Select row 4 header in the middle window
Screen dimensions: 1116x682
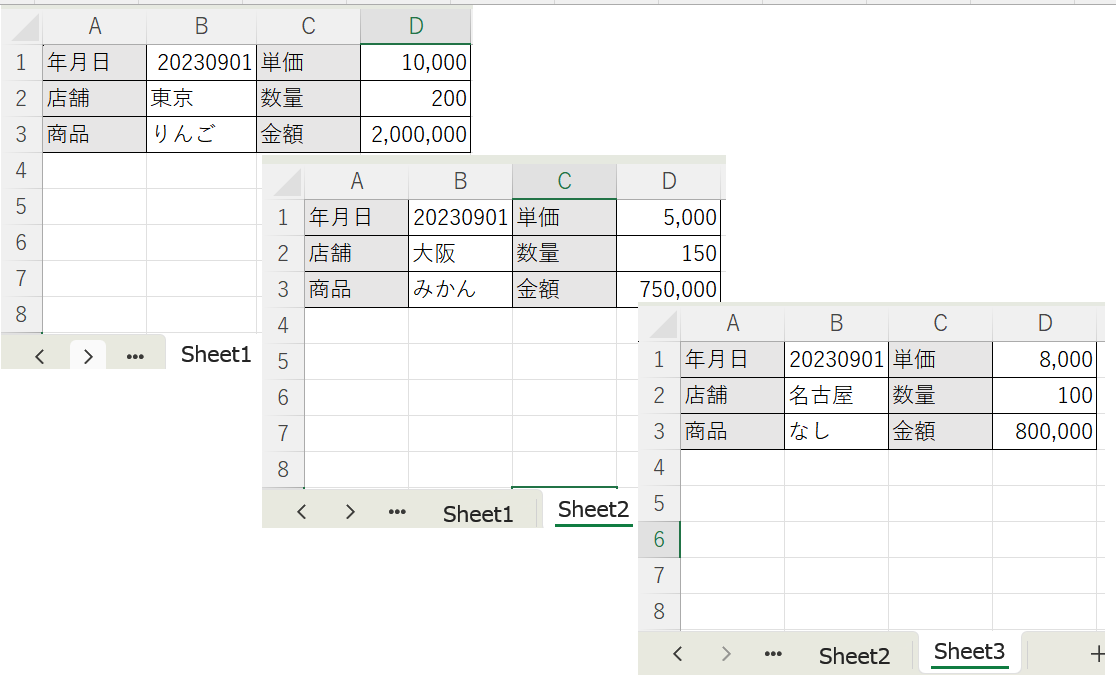coord(283,325)
